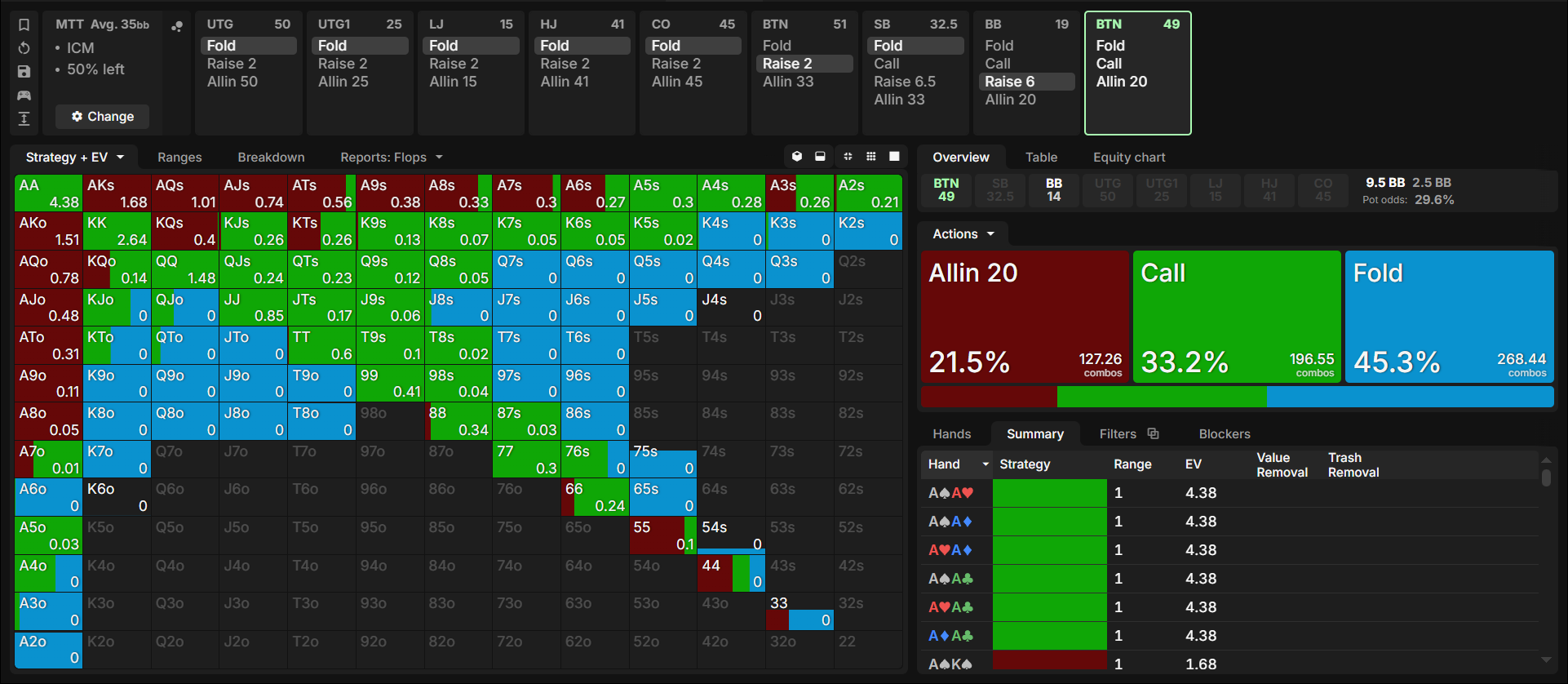Click the floppy disk save icon
Screen dimensions: 1568x684
[24, 72]
